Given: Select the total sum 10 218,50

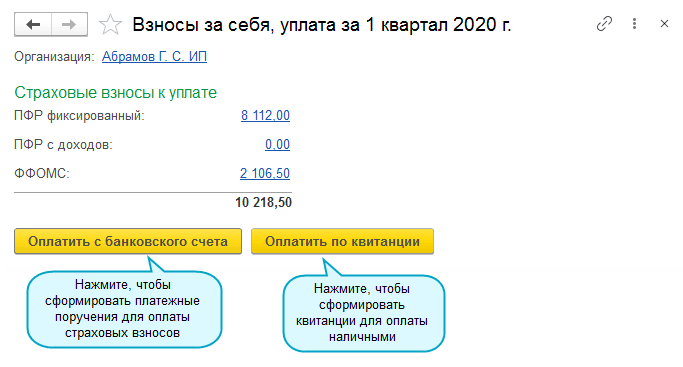Looking at the screenshot, I should tap(264, 202).
